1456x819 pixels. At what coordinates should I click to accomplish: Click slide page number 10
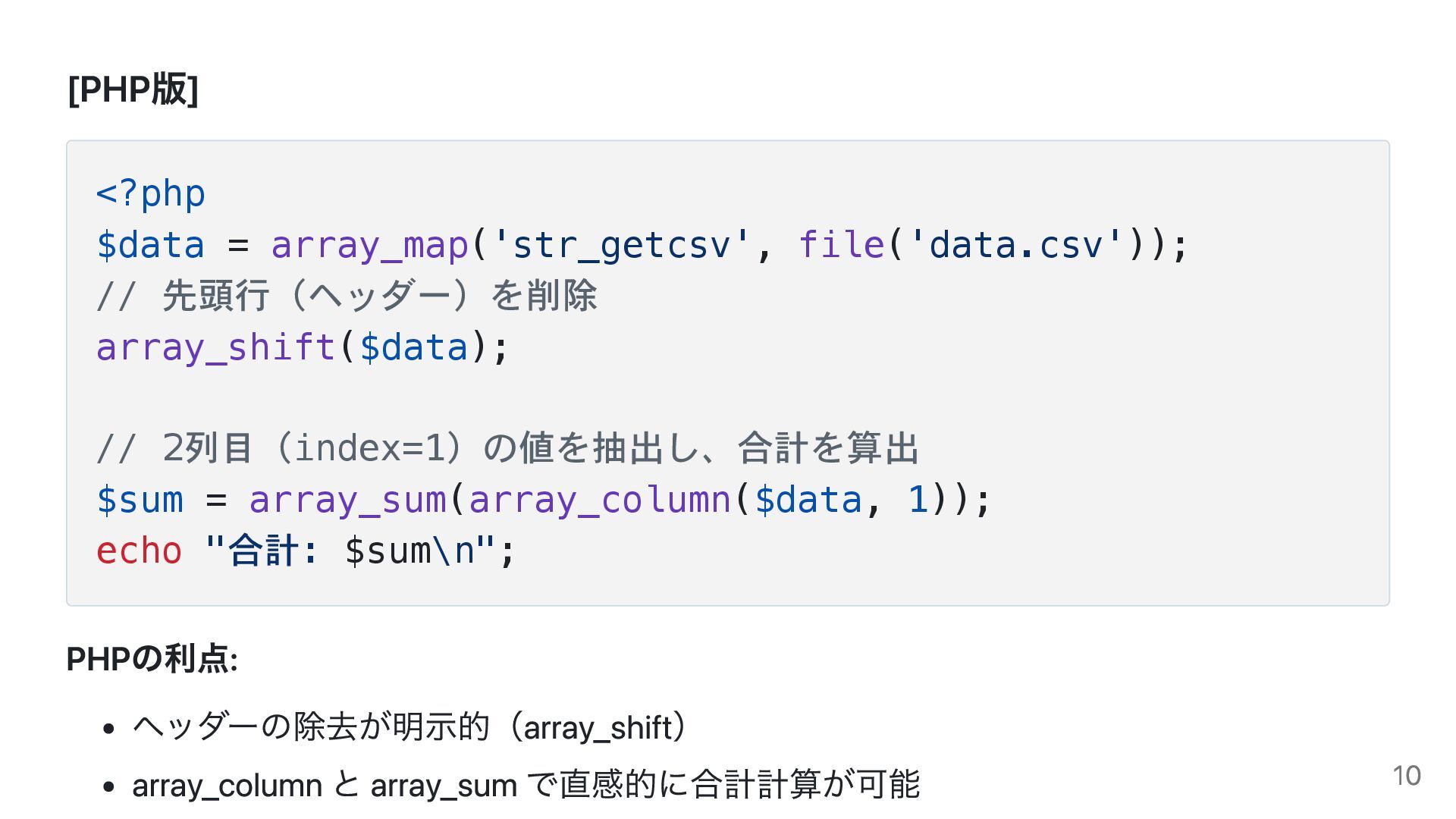click(x=1407, y=776)
